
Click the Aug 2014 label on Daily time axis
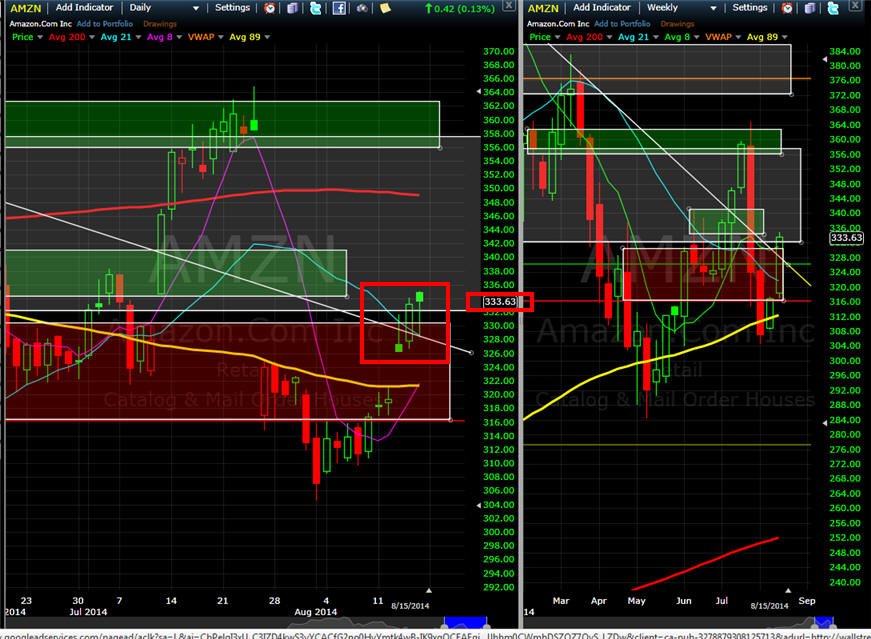[x=316, y=612]
